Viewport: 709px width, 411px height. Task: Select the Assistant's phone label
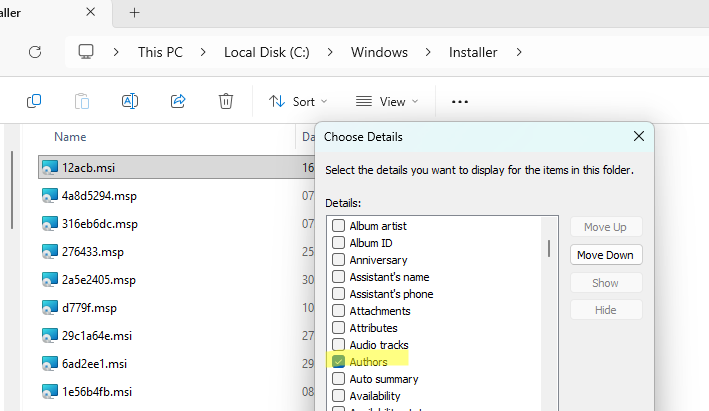[x=391, y=294]
